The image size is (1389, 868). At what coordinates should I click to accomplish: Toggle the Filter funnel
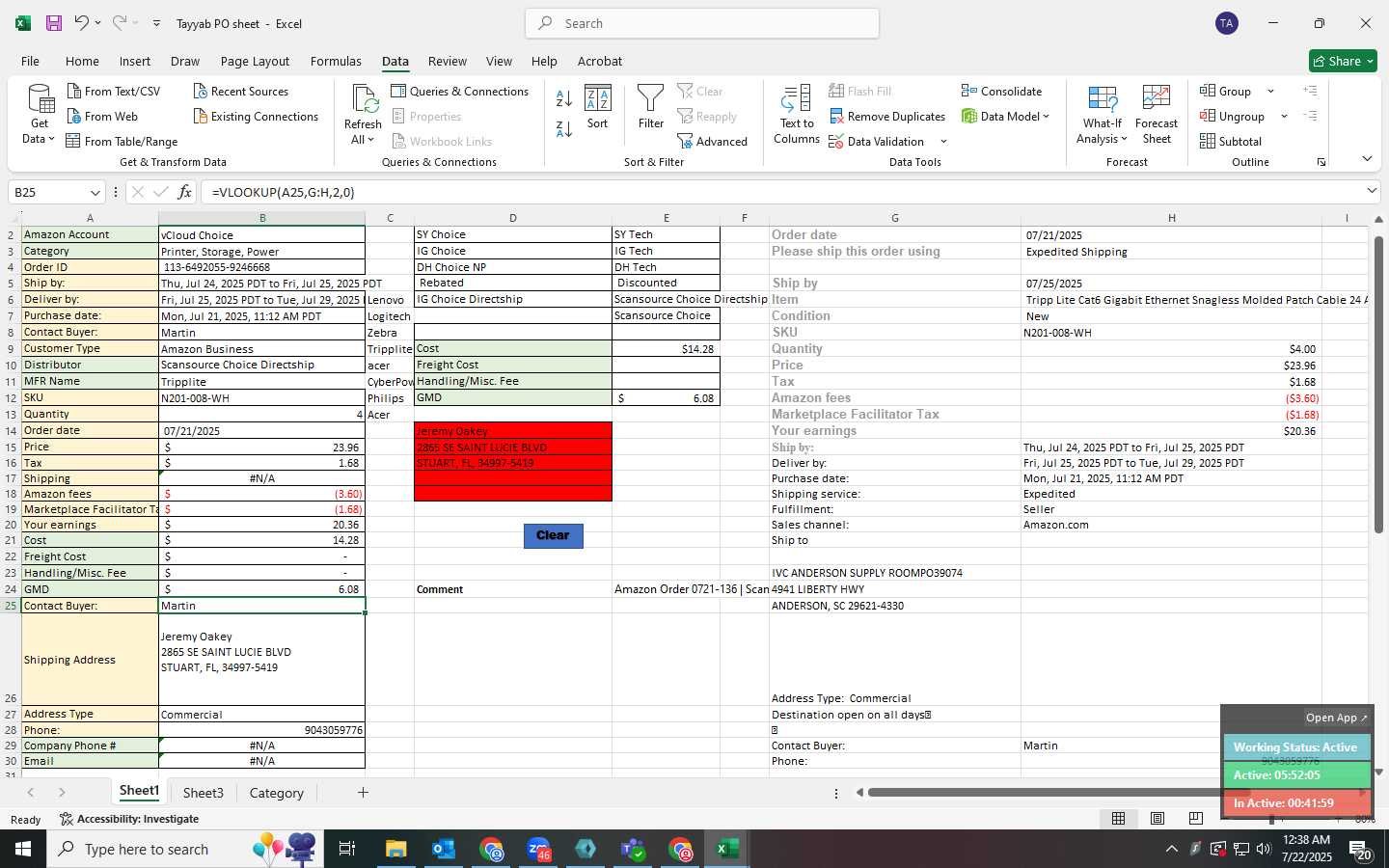point(651,108)
